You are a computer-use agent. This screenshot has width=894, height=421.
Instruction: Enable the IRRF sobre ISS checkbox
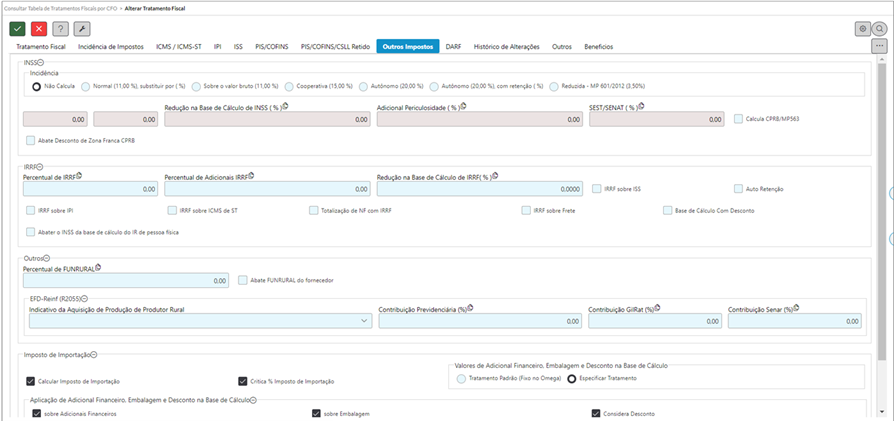tap(597, 188)
